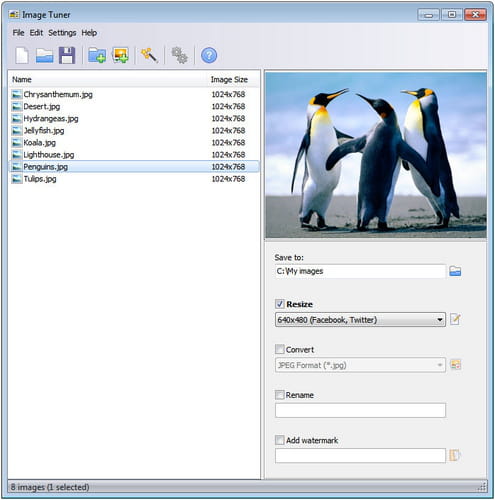Save using the floppy disk icon
This screenshot has height=500, width=495.
click(67, 55)
